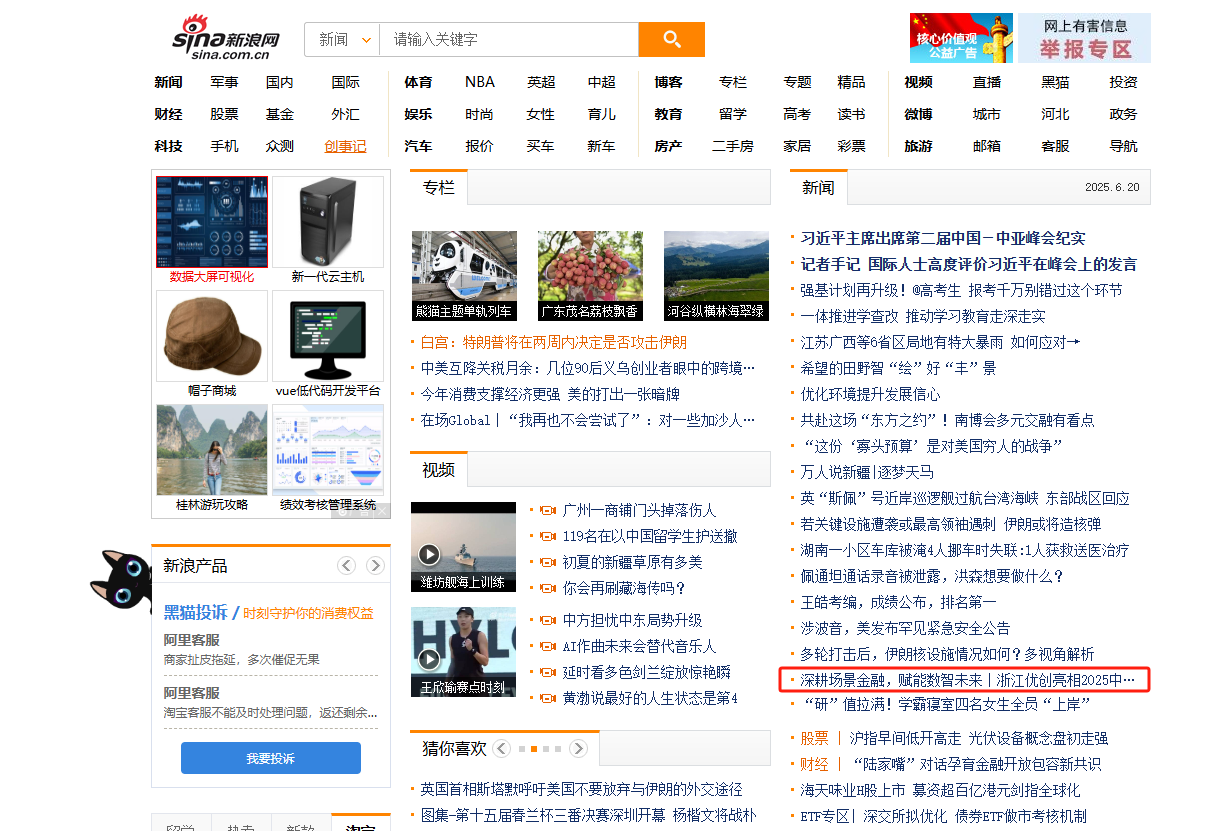Click previous arrow in 新浪产品 panel
The image size is (1220, 831).
point(346,565)
